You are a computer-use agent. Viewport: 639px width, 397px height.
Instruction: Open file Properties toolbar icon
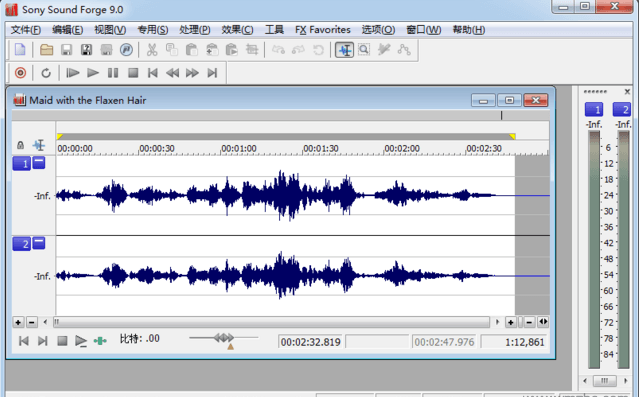point(126,50)
